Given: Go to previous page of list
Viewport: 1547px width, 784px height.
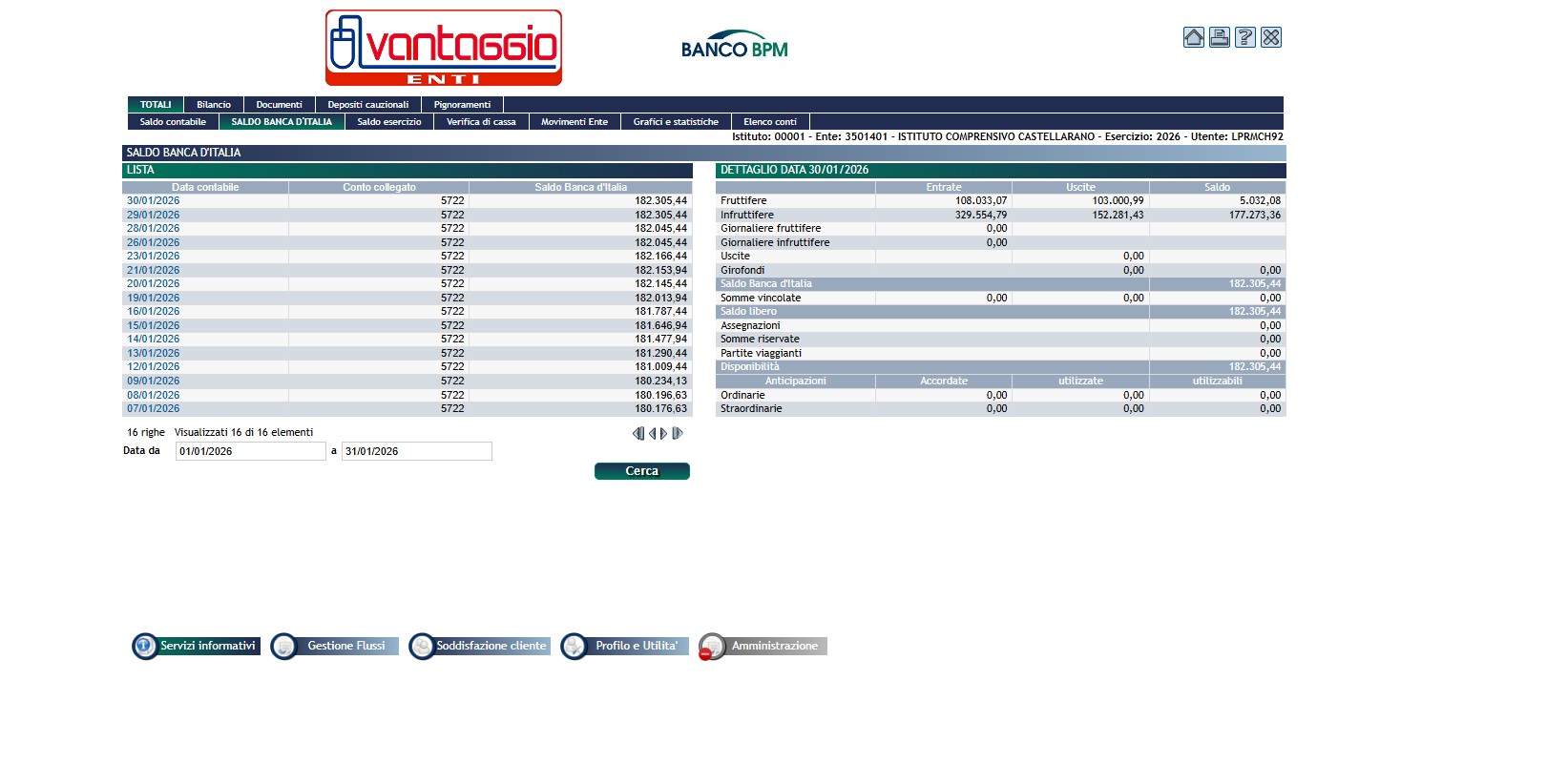Looking at the screenshot, I should (x=653, y=433).
